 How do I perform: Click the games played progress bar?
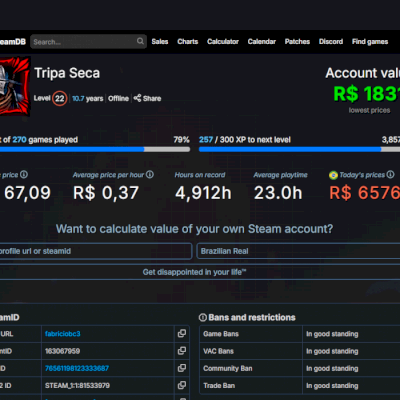[95, 150]
